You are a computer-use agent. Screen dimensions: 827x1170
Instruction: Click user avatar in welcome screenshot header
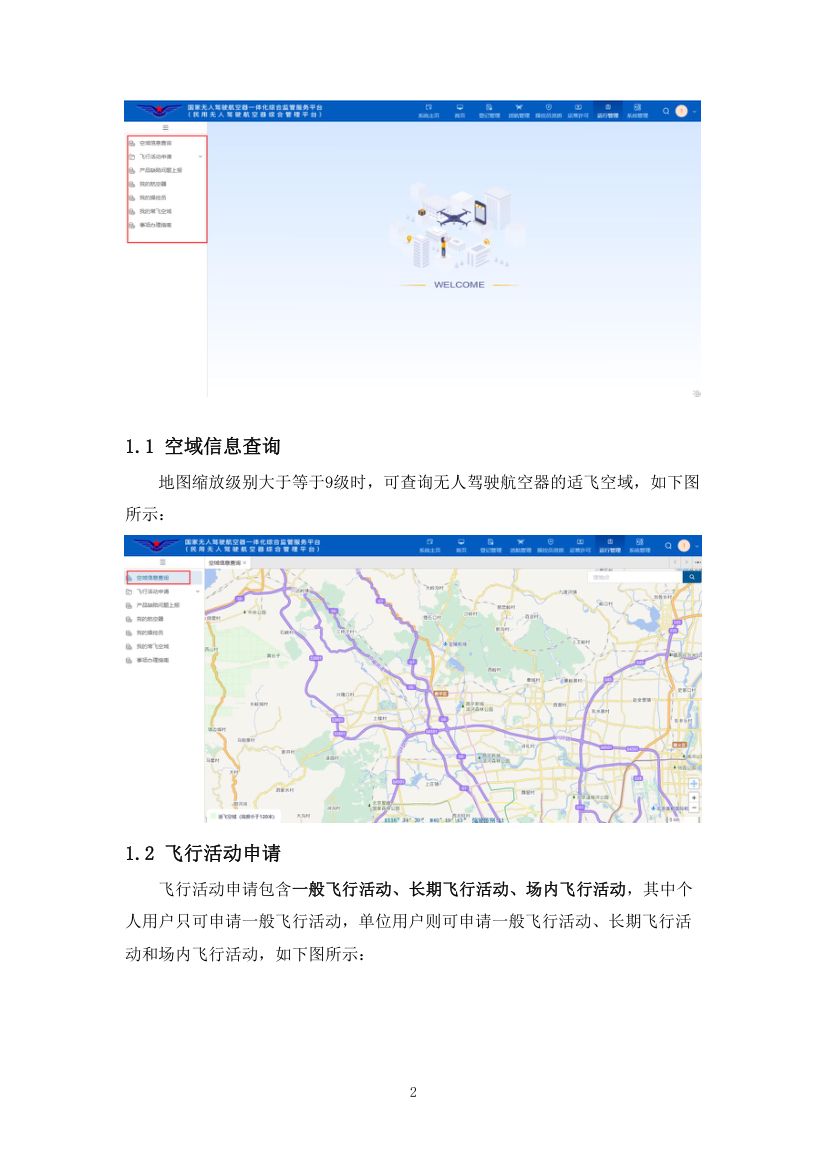coord(681,111)
